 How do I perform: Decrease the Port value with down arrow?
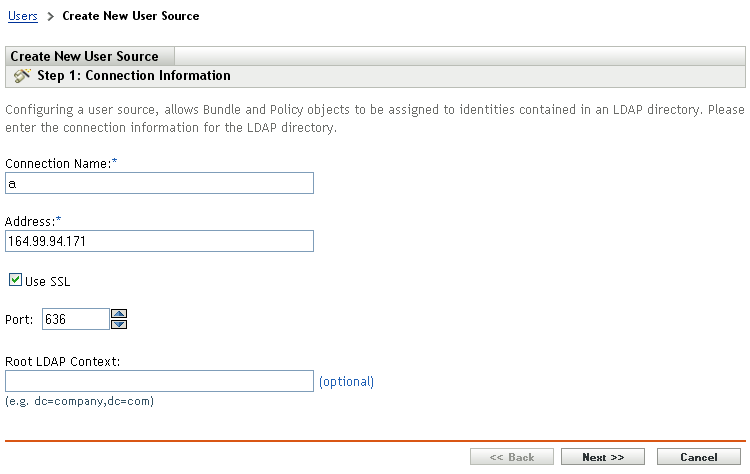pyautogui.click(x=119, y=324)
